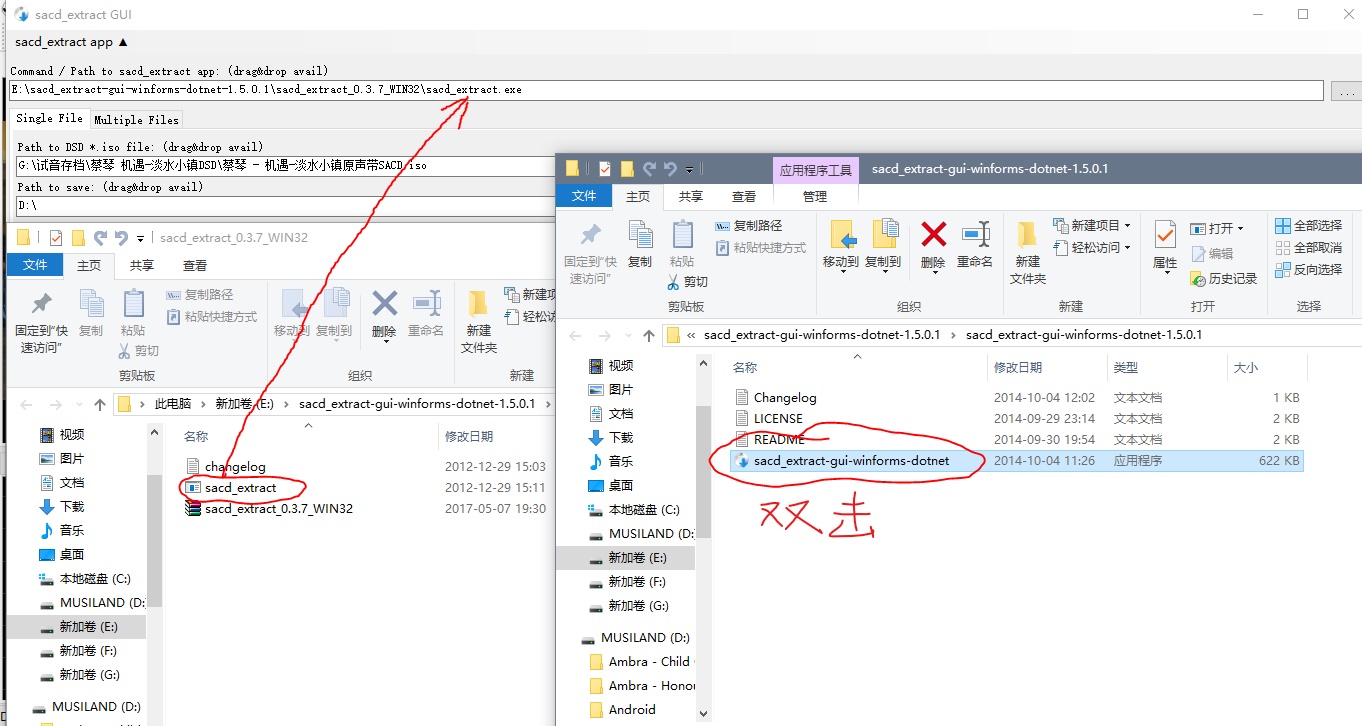Click Invert Selection in right ribbon

point(1309,270)
